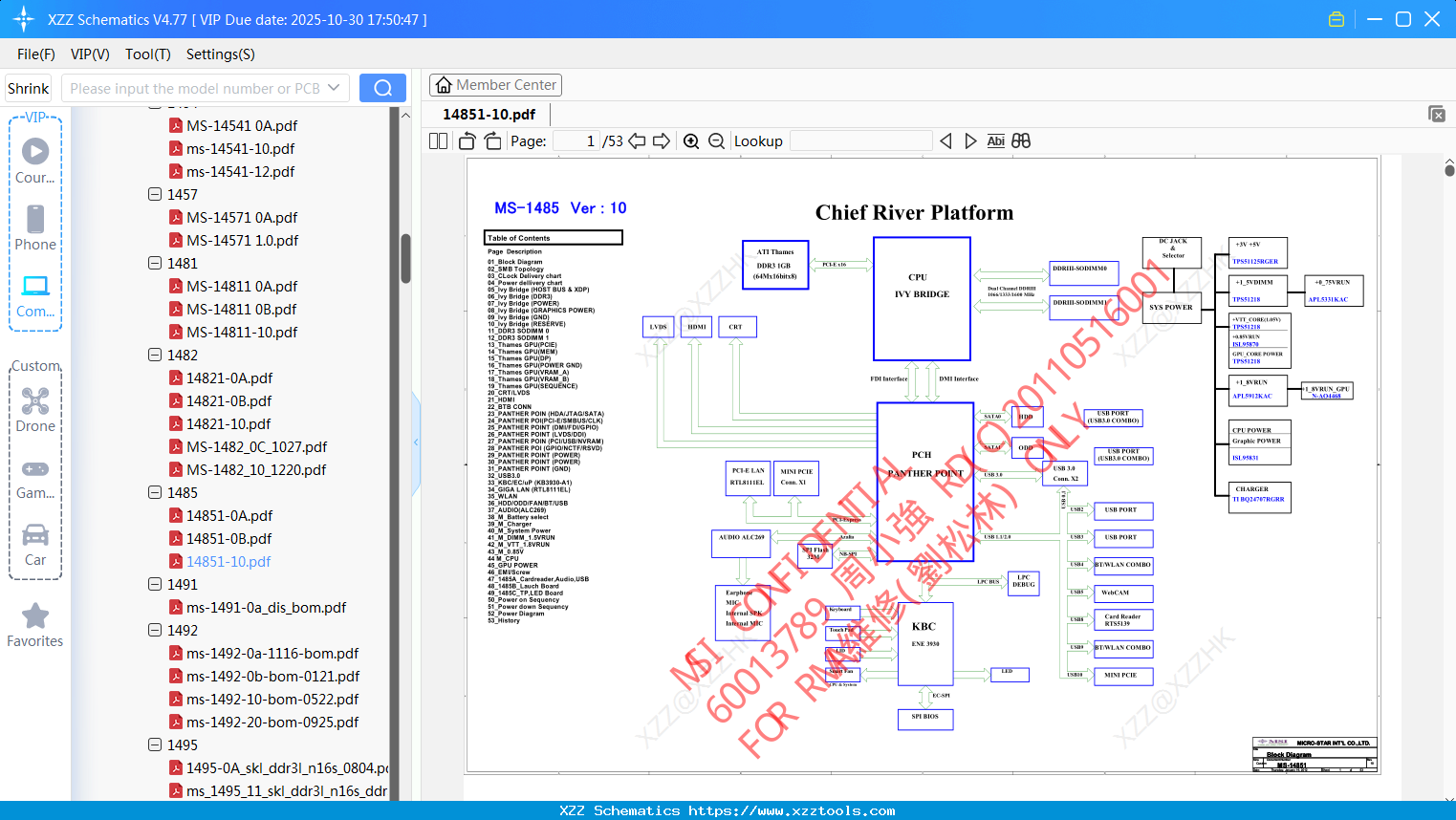
Task: Click the XZZ app logo in title bar
Action: [24, 19]
